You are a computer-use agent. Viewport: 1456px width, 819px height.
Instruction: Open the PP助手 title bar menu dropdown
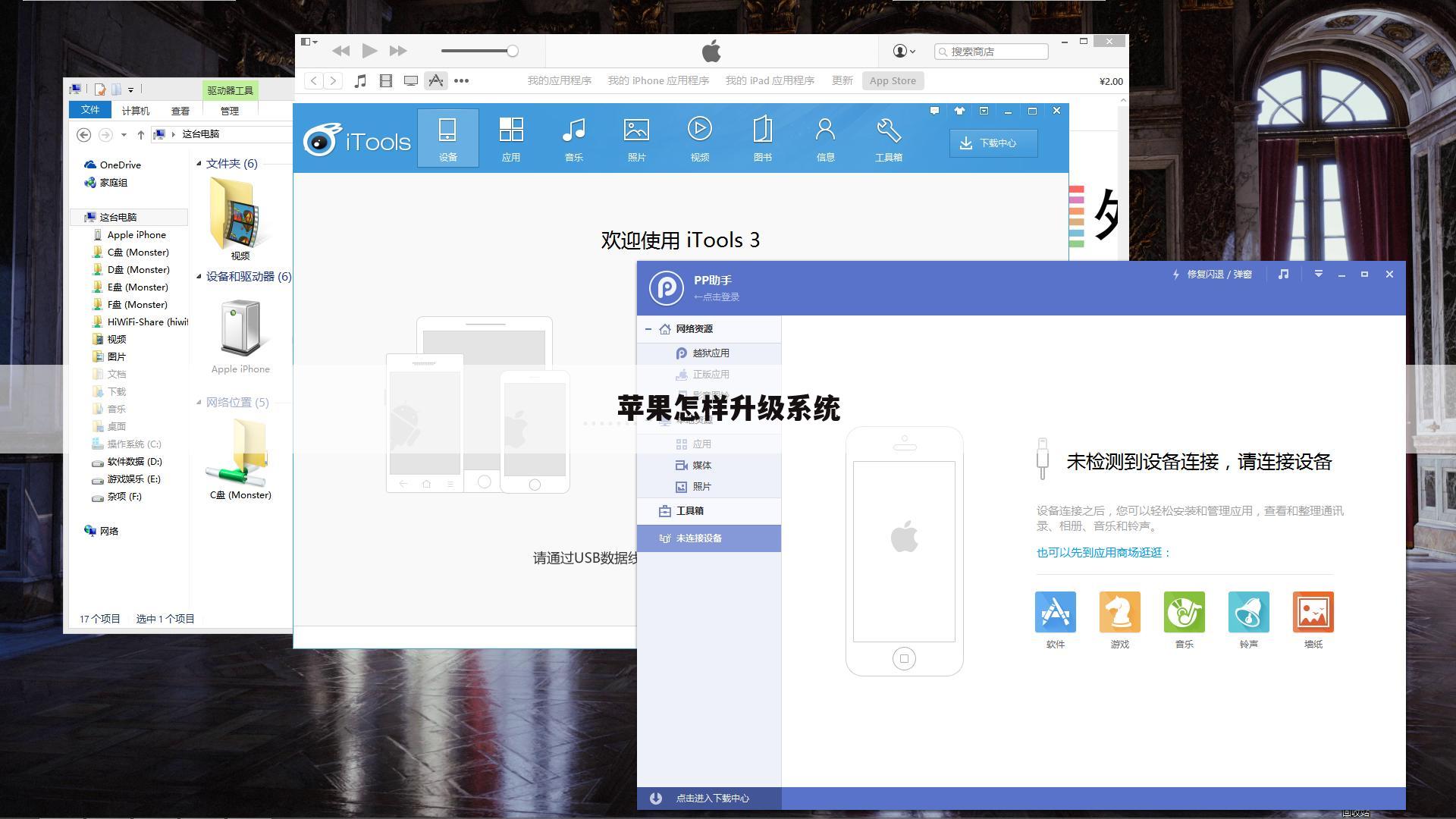pyautogui.click(x=1318, y=274)
